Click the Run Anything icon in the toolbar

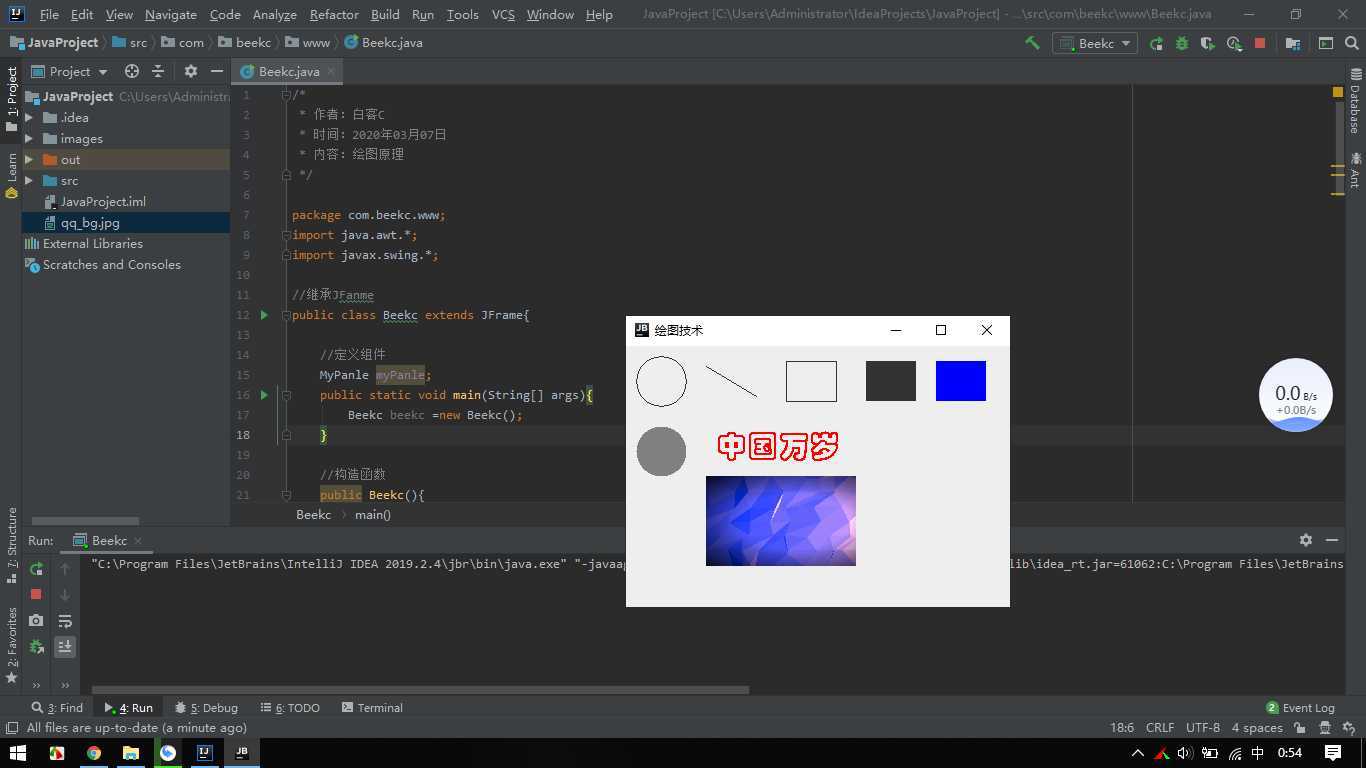[1326, 43]
